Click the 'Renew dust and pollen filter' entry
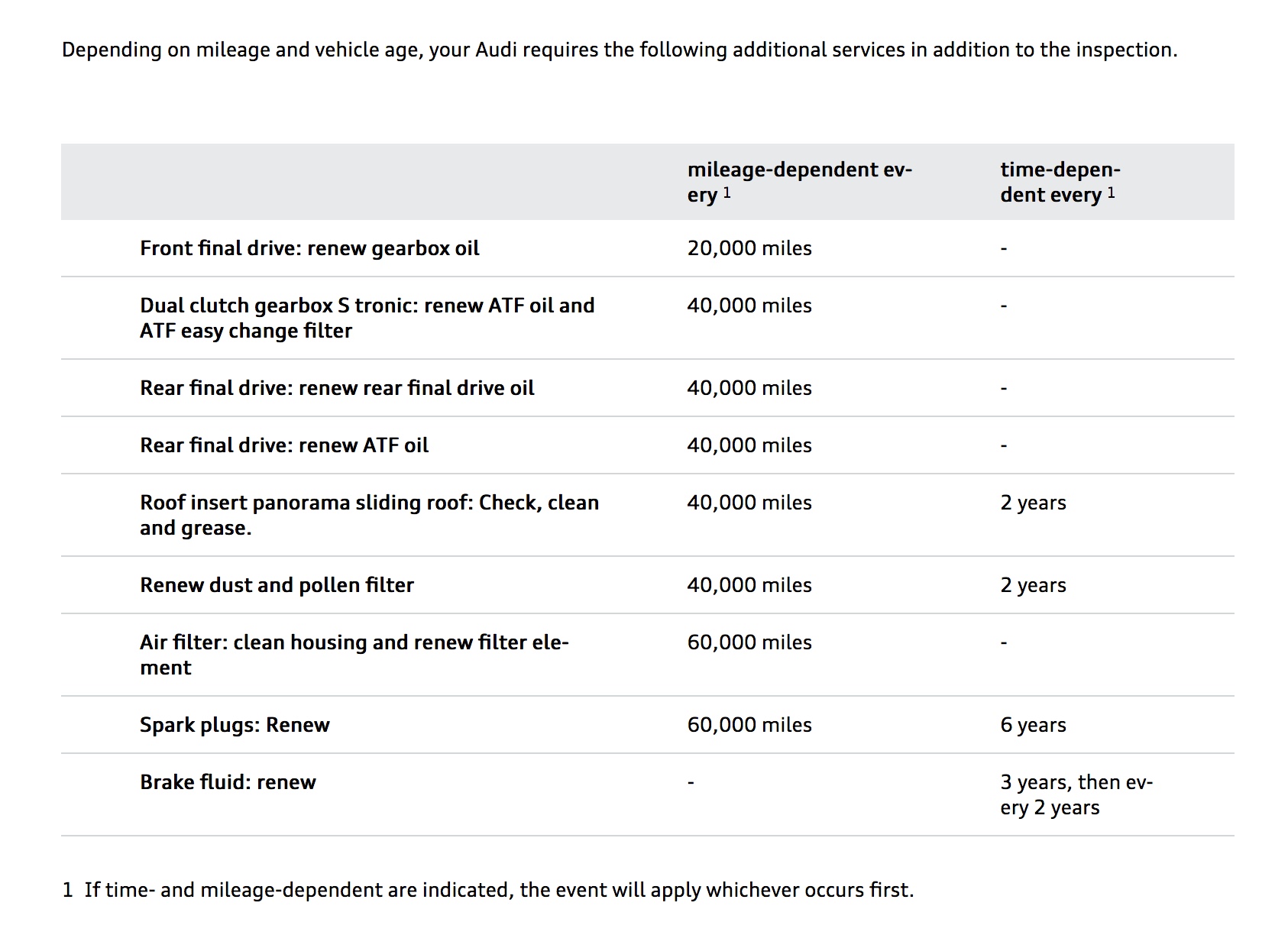The width and height of the screenshot is (1288, 935). [277, 585]
